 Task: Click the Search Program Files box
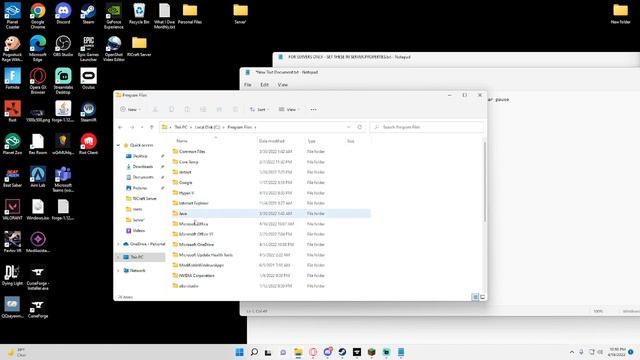[427, 127]
